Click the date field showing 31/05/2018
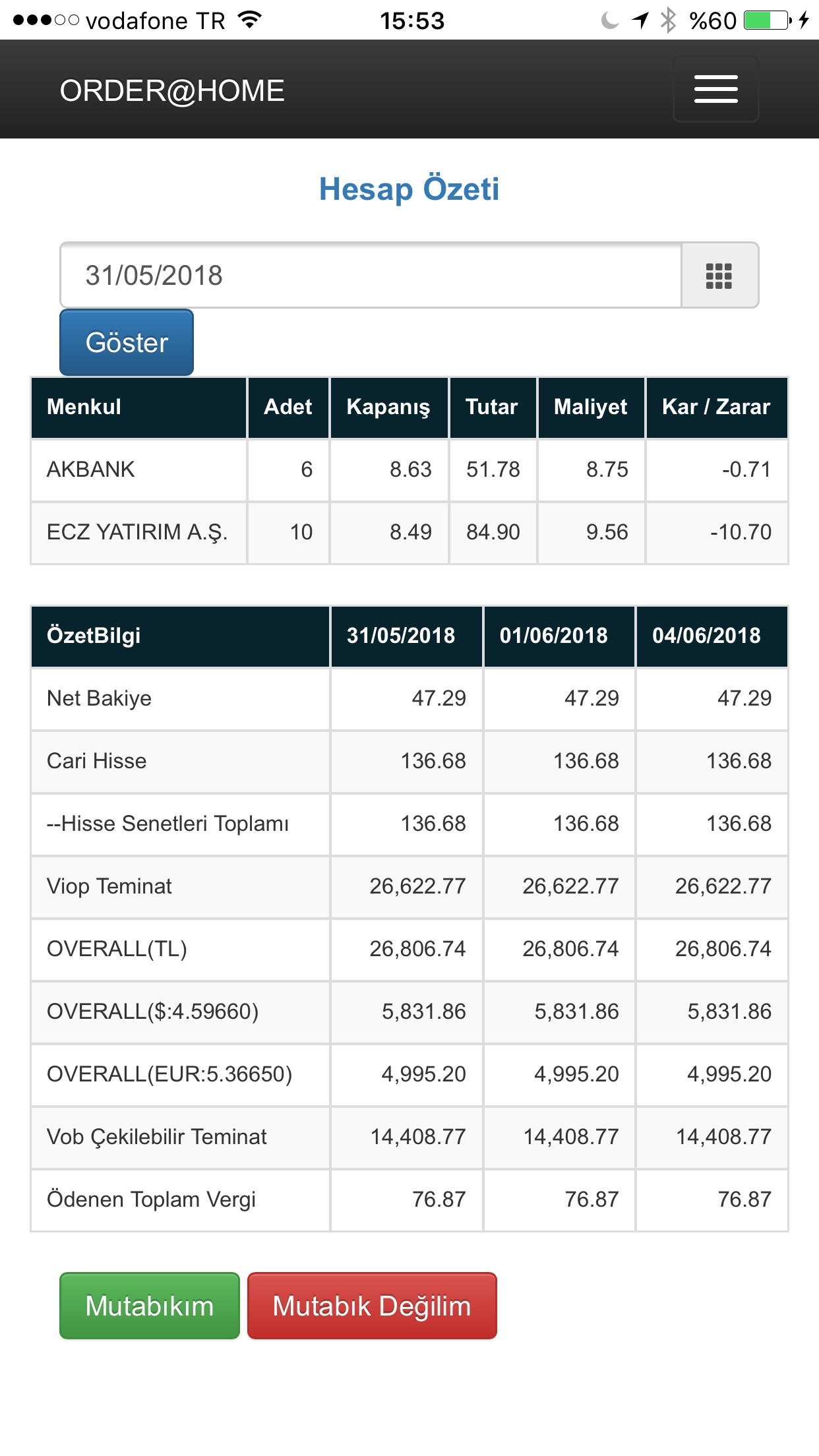819x1456 pixels. 370,276
